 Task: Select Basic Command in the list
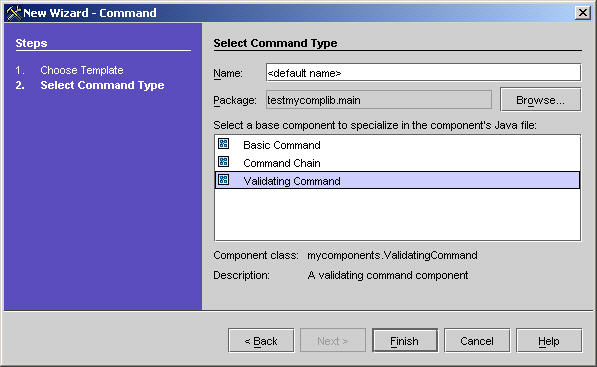[397, 145]
